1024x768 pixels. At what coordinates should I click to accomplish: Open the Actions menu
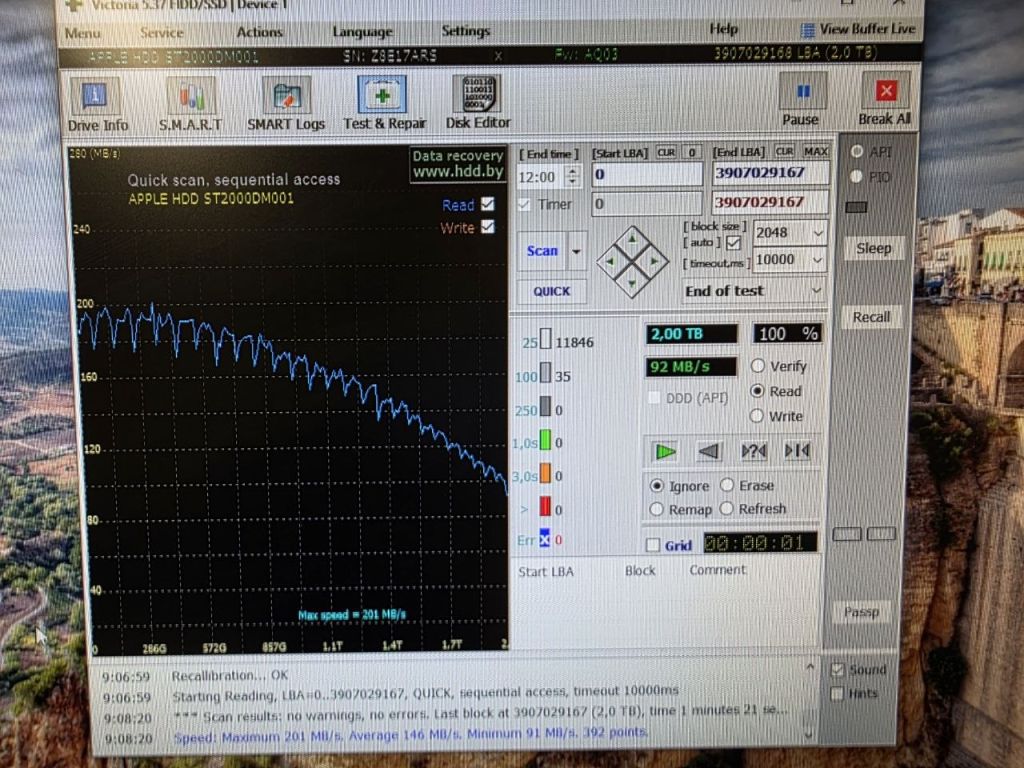259,32
